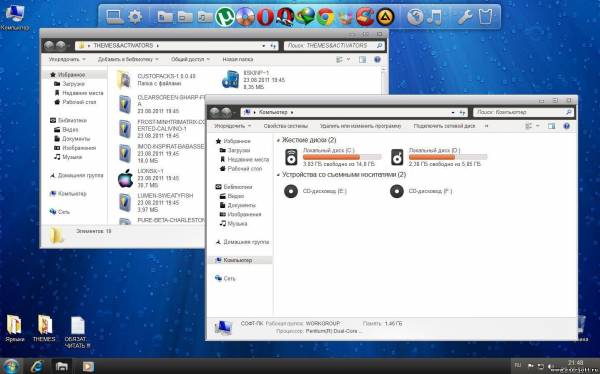
Task: Click disk (C:) usage bar
Action: coord(342,157)
